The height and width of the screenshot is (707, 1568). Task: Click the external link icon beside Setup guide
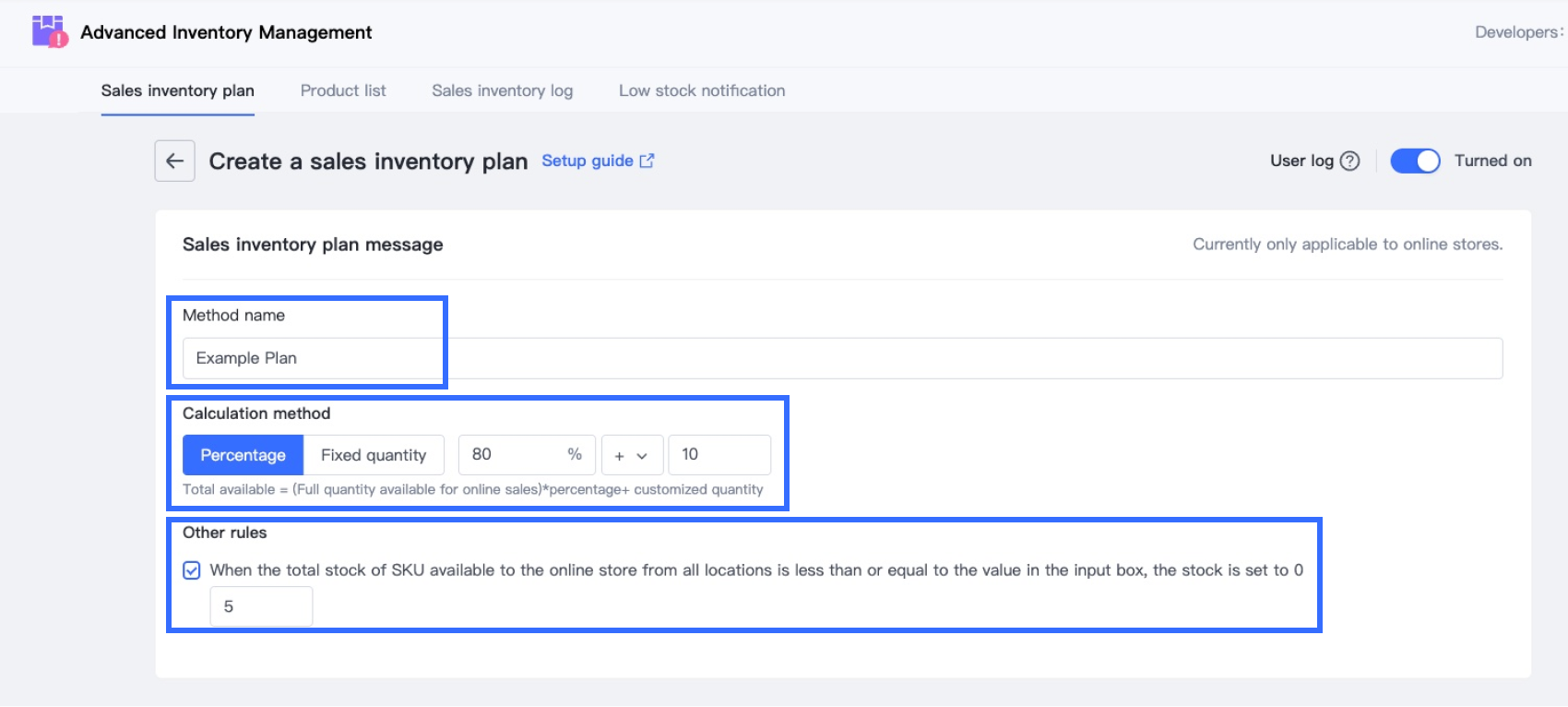coord(647,161)
